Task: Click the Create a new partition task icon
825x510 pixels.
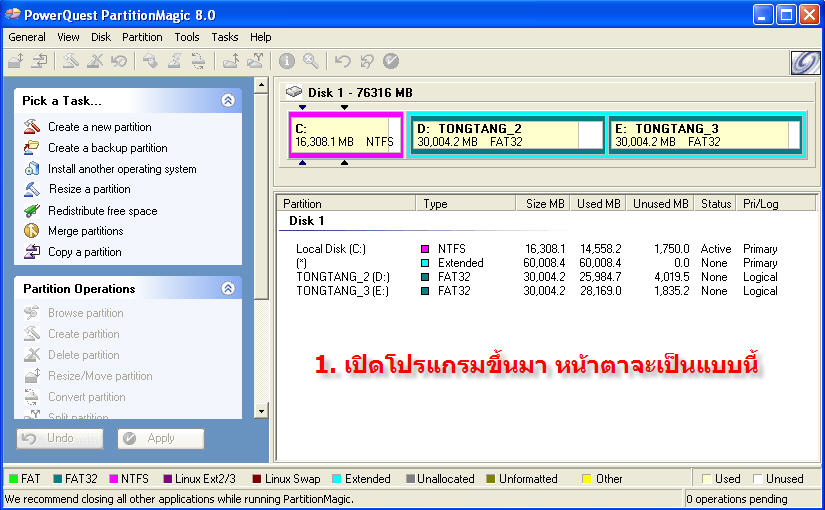Action: click(32, 126)
